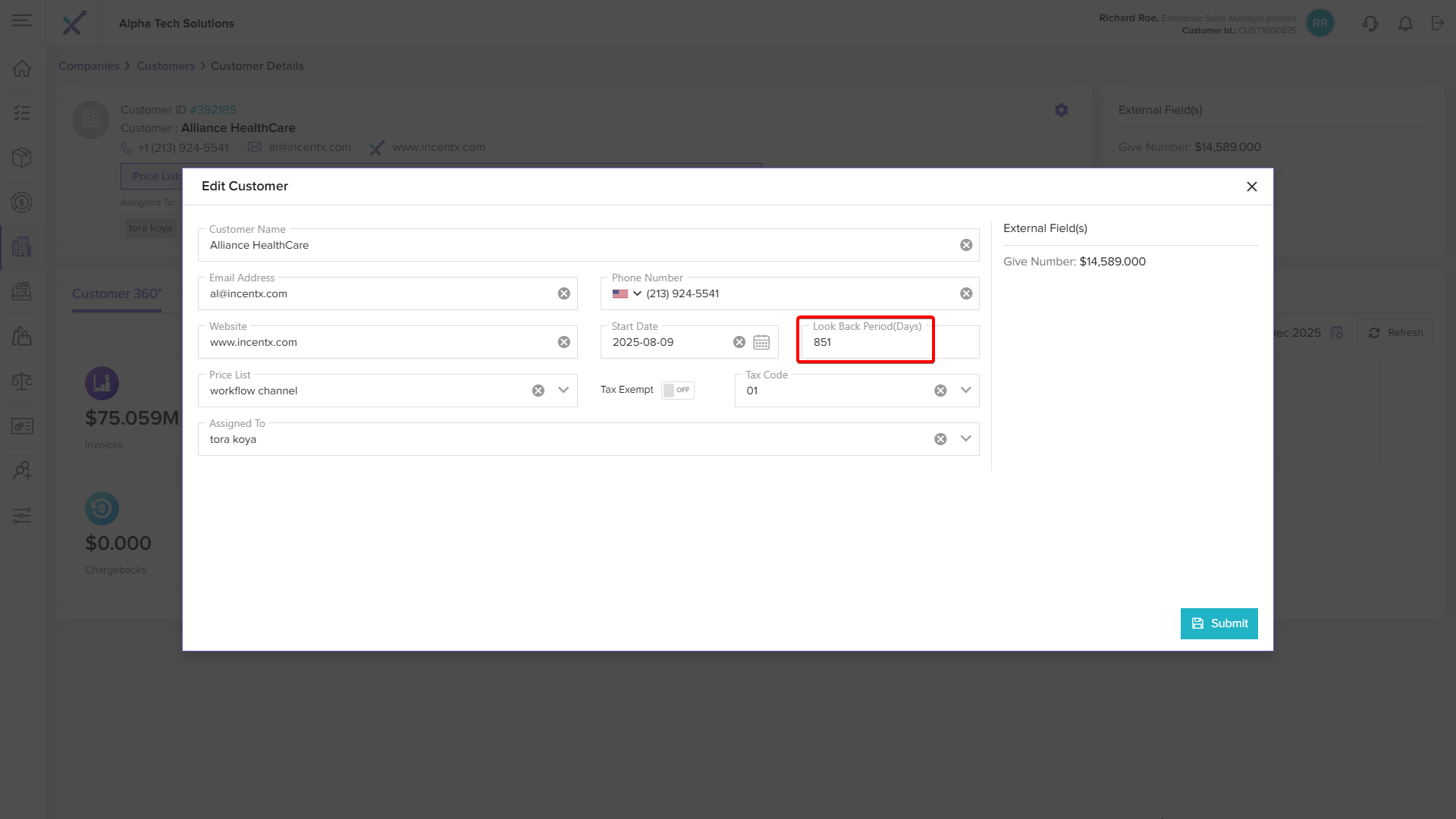Viewport: 1456px width, 819px height.
Task: Clear the Email Address field
Action: pyautogui.click(x=563, y=293)
